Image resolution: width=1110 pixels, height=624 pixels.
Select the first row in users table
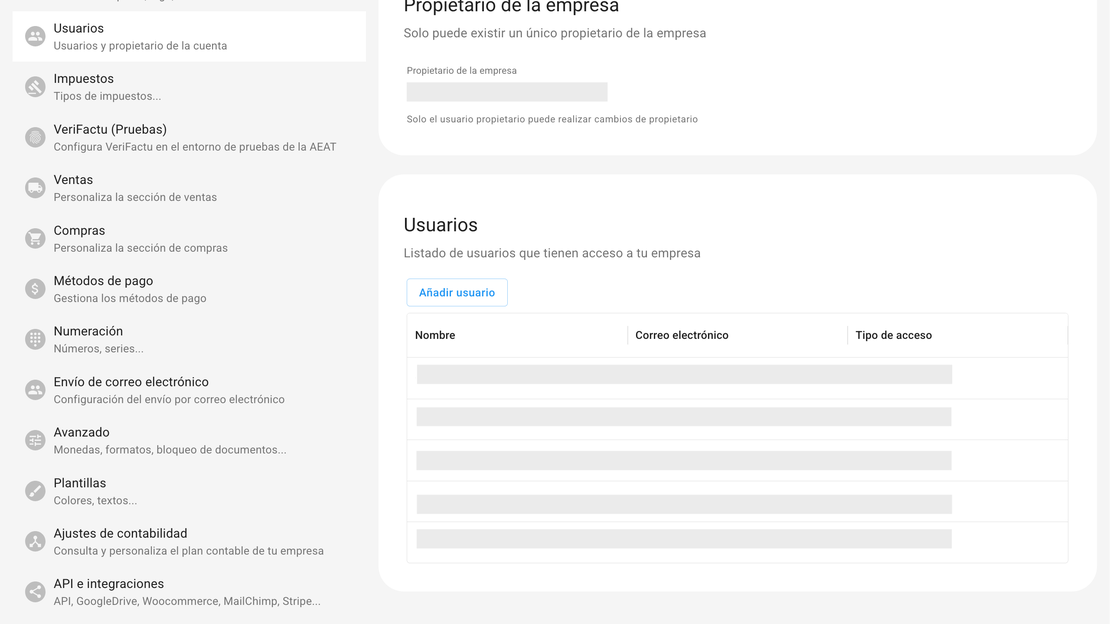684,375
